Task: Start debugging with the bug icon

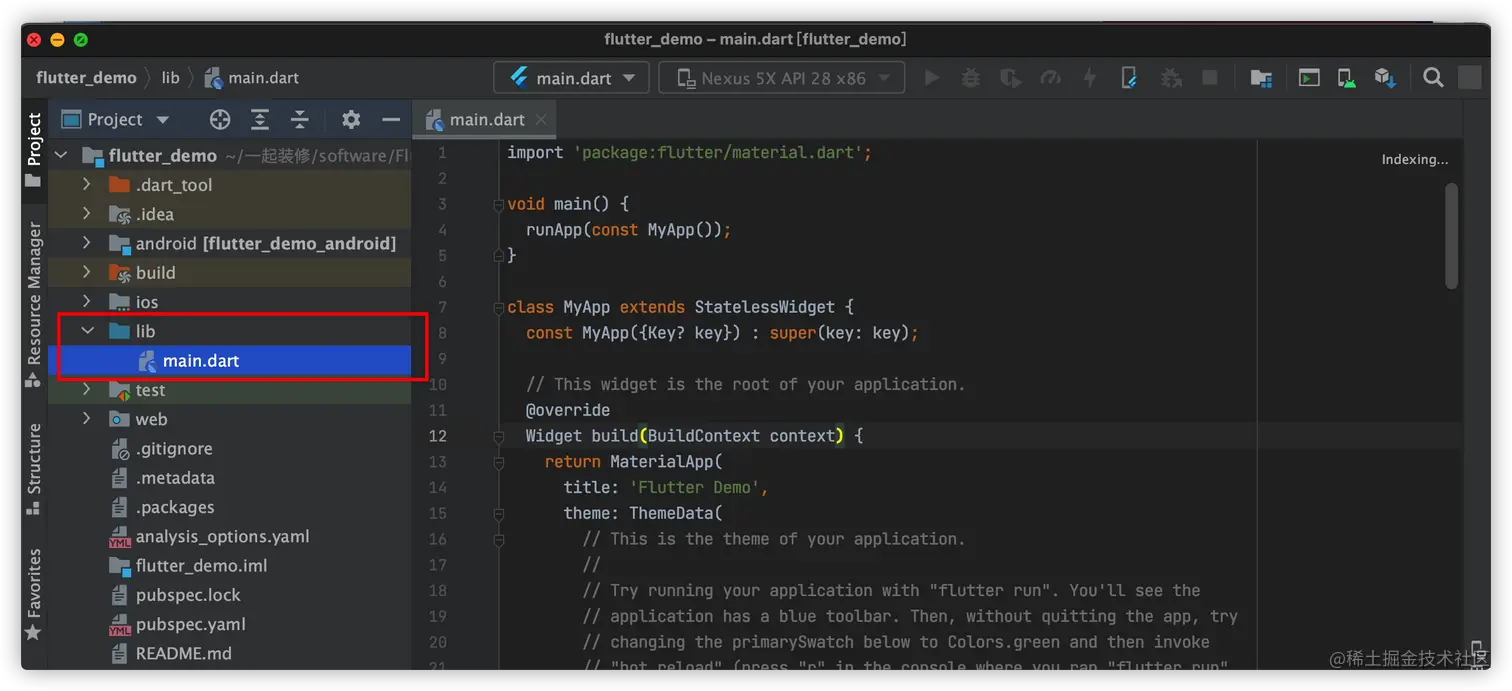Action: [x=970, y=78]
